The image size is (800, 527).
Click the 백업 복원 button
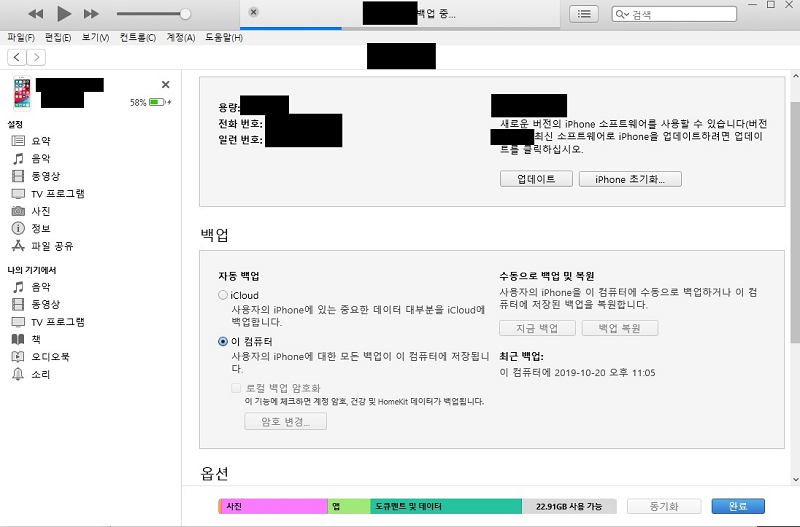[620, 328]
